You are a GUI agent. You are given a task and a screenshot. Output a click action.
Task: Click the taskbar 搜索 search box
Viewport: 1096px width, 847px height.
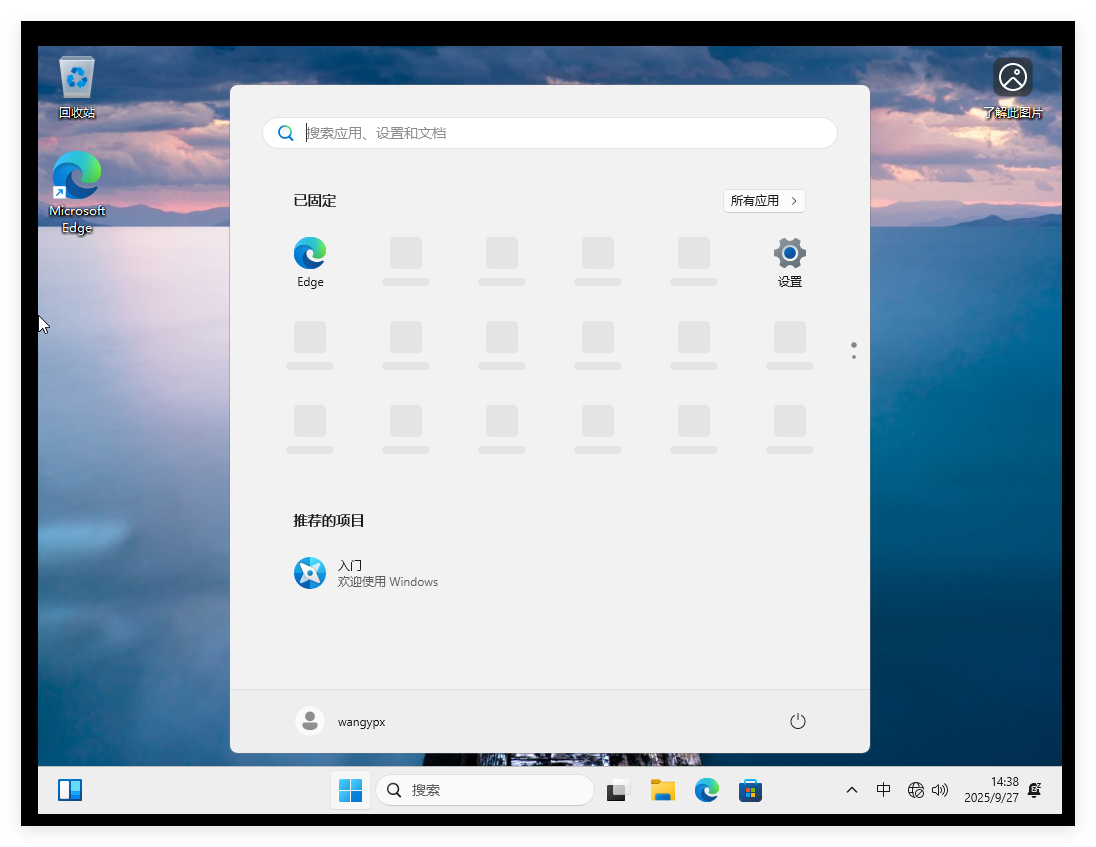(x=484, y=790)
